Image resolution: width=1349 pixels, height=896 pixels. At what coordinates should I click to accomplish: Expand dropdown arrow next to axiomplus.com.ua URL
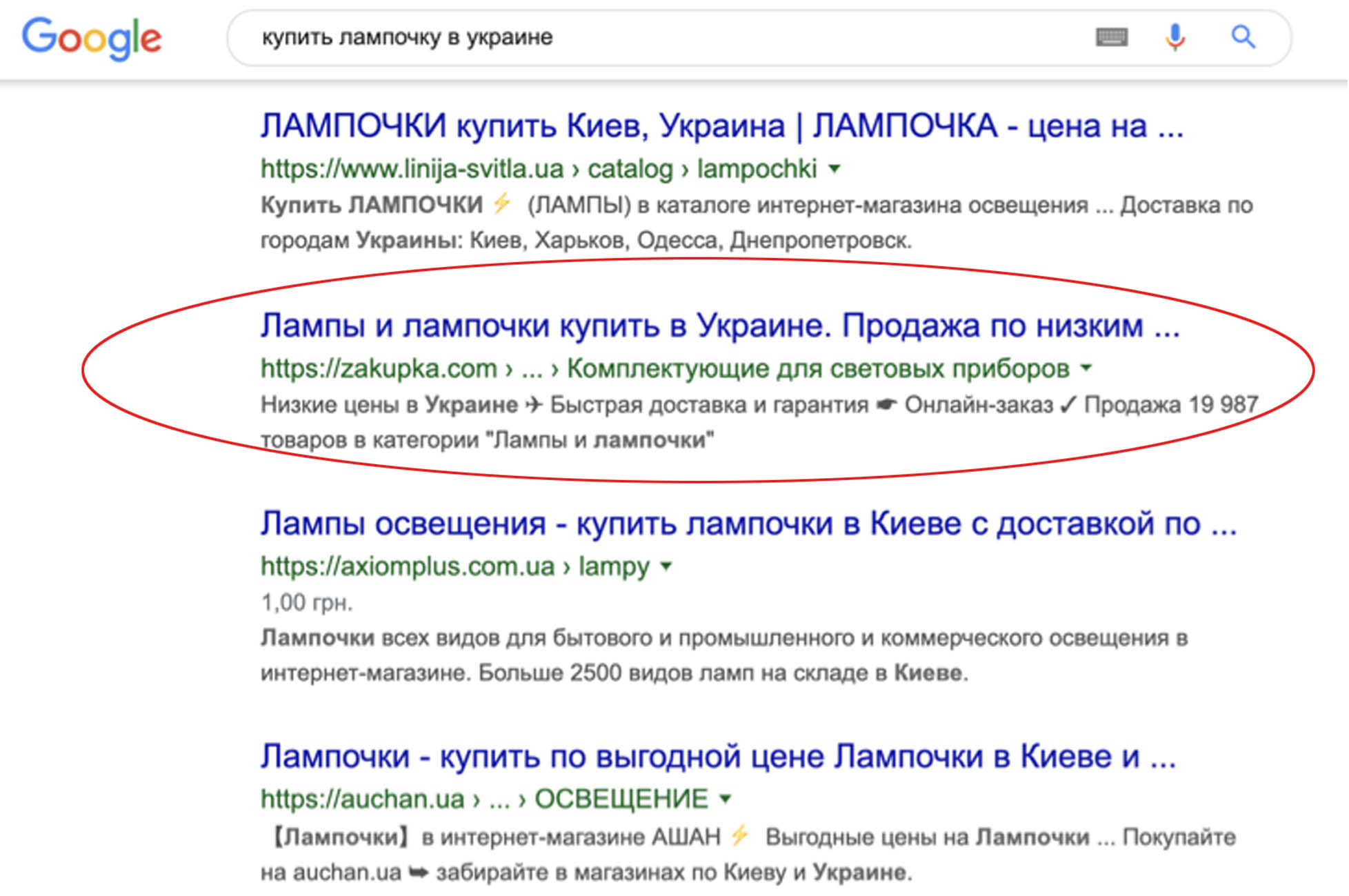(x=666, y=566)
